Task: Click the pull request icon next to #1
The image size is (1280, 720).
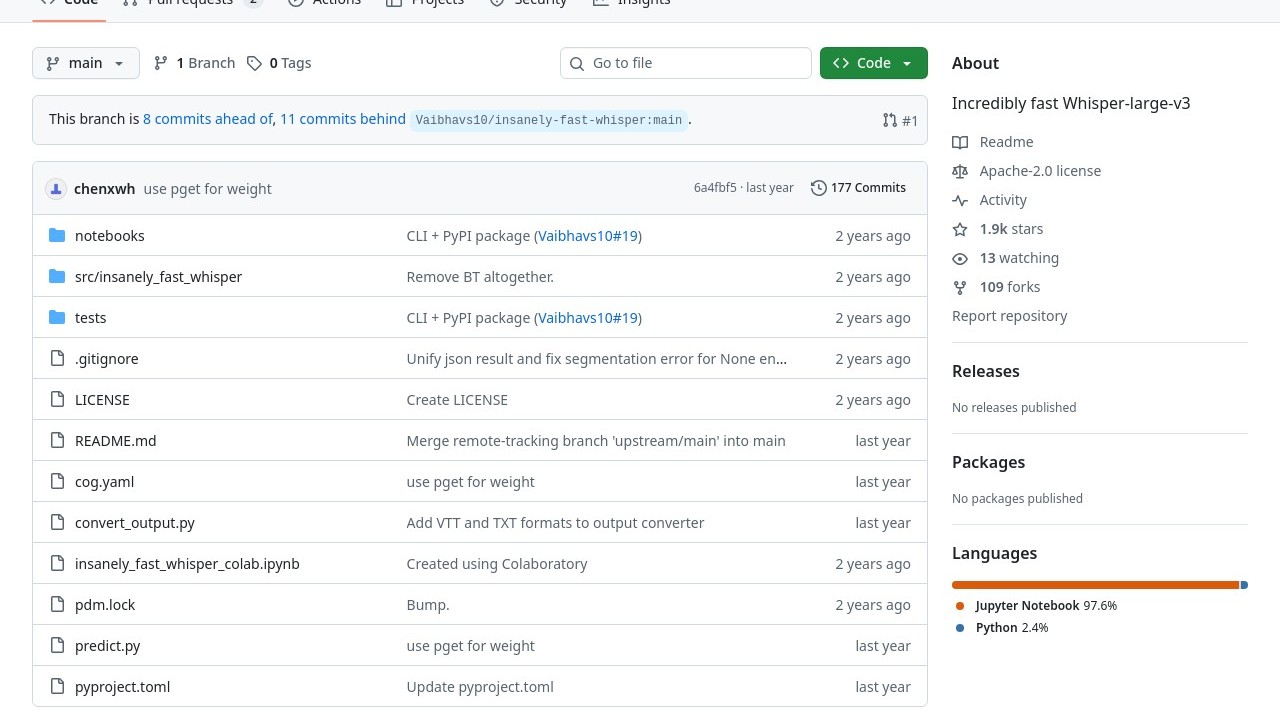Action: click(x=890, y=120)
